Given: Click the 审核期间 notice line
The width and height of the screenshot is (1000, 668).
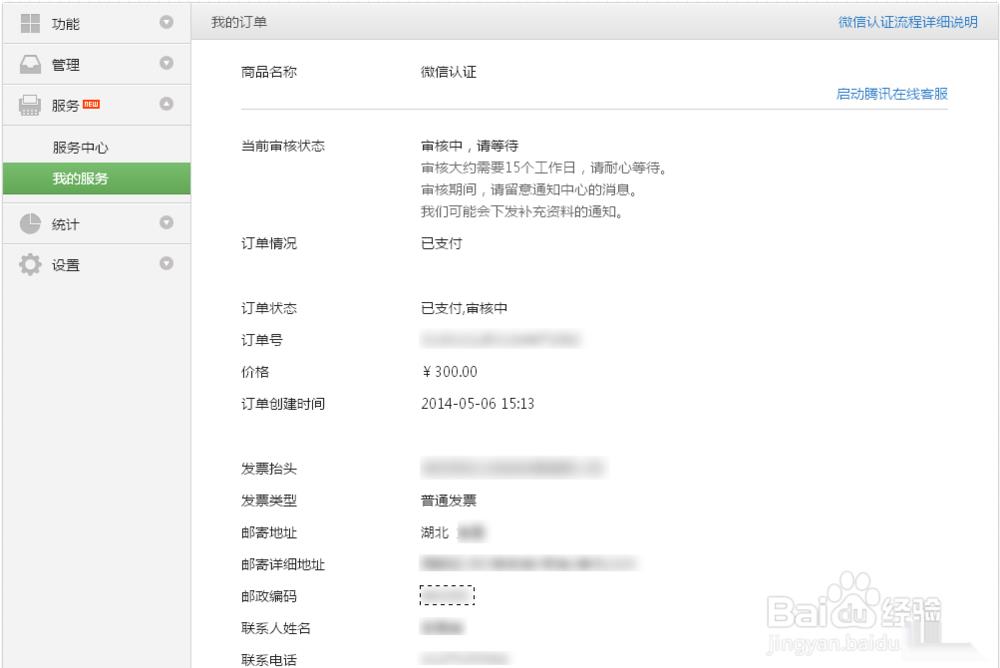Looking at the screenshot, I should pos(529,189).
